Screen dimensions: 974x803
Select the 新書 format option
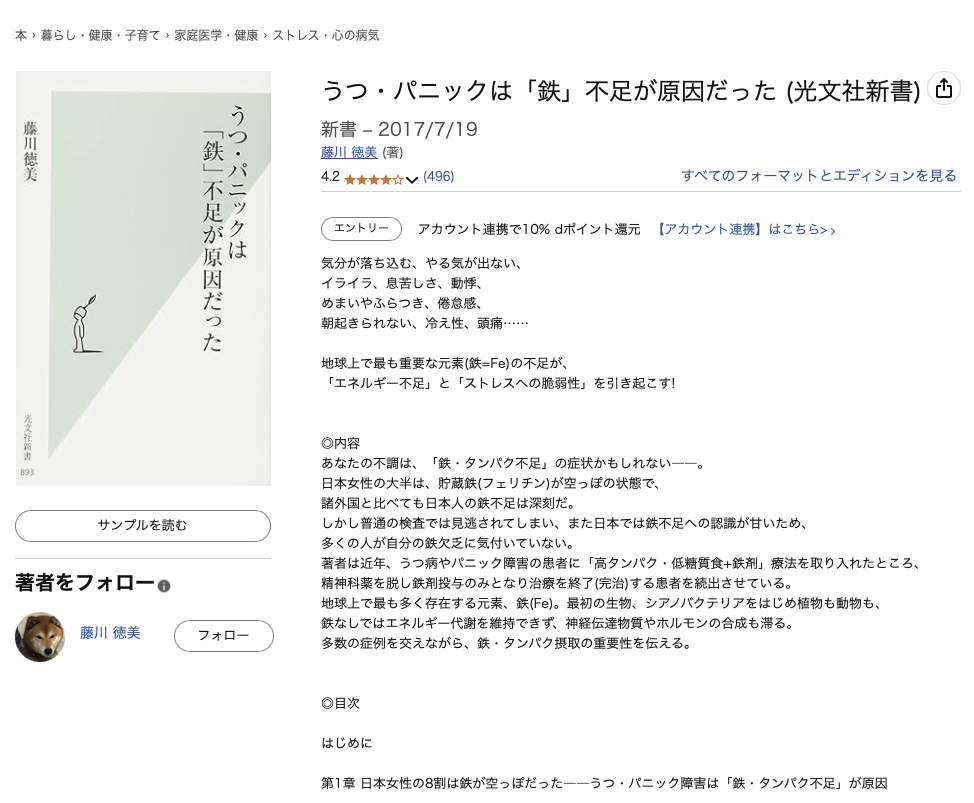331,130
